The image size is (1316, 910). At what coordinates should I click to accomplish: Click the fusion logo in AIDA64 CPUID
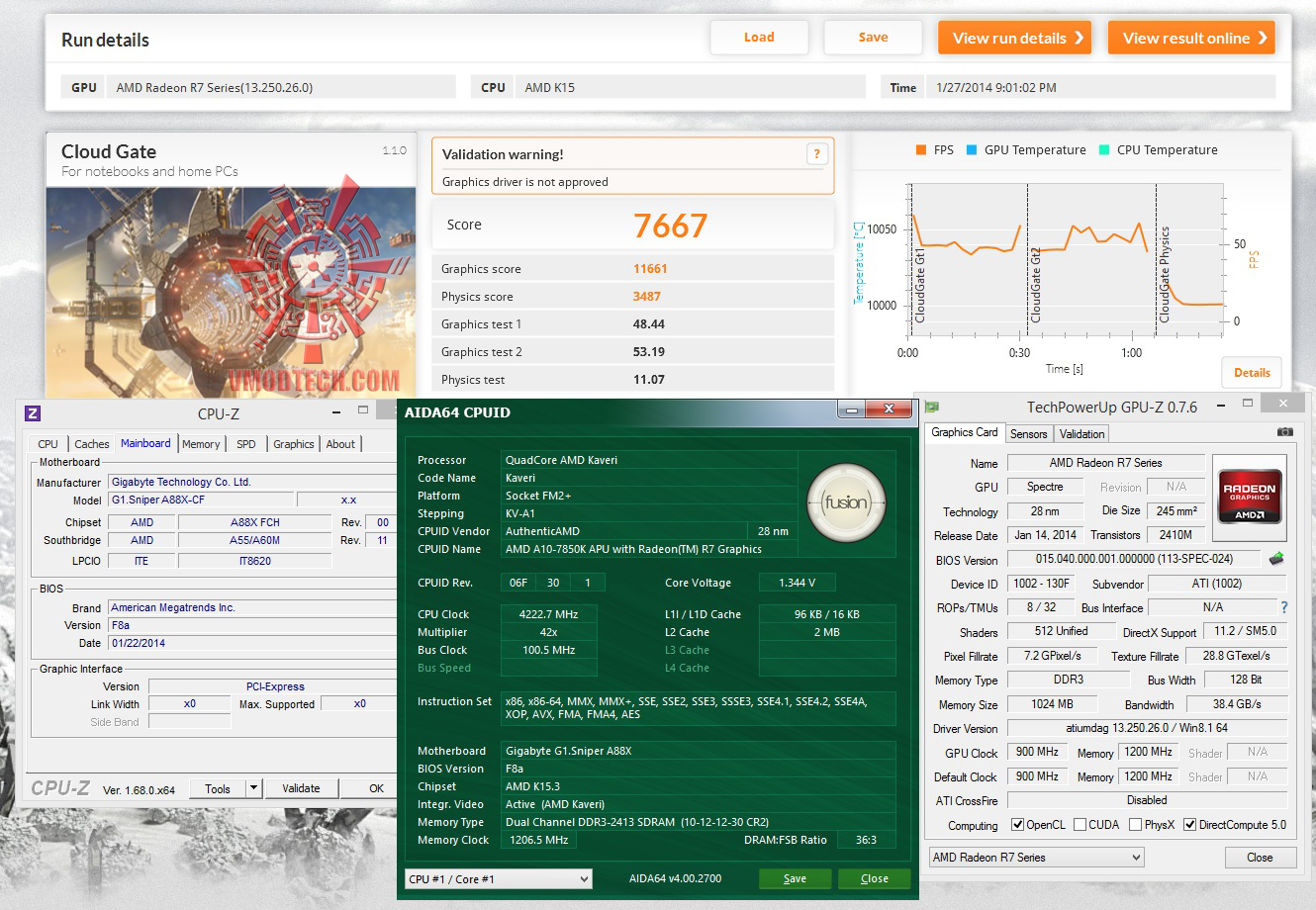(846, 502)
